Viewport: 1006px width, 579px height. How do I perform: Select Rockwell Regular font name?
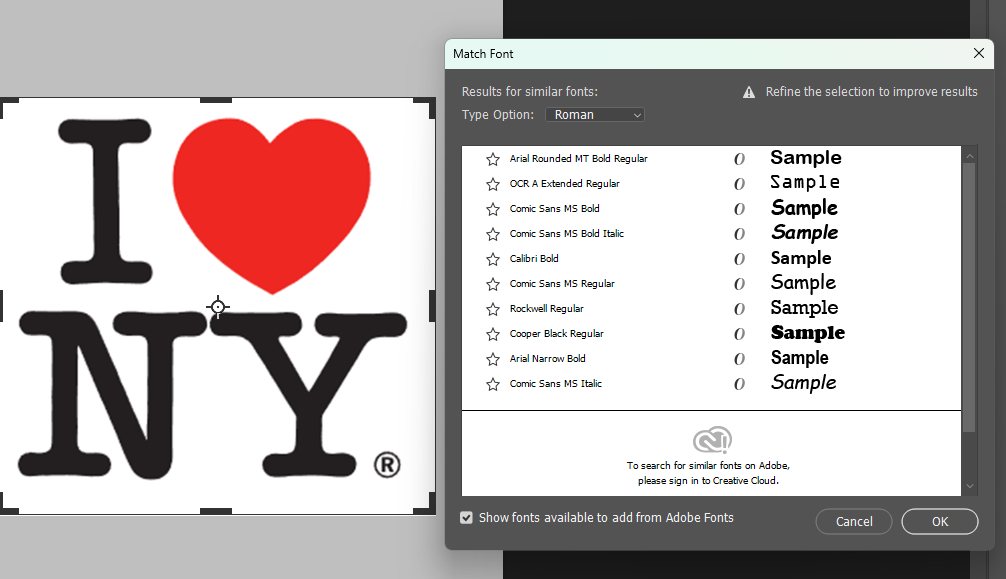point(547,309)
